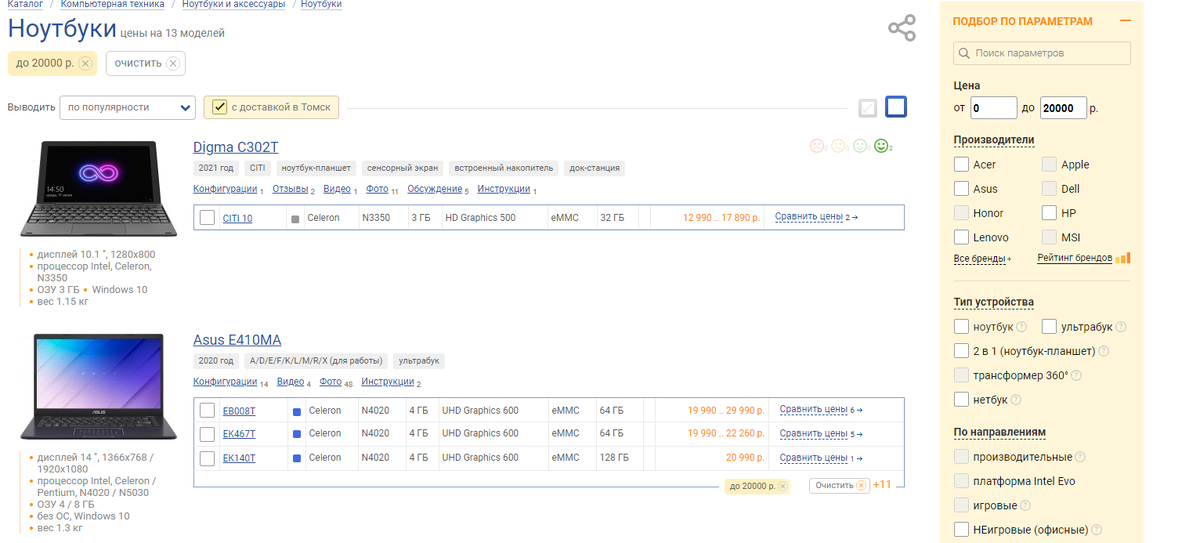Viewport: 1200px width, 543px height.
Task: Click the share icon near page title
Action: pos(902,28)
